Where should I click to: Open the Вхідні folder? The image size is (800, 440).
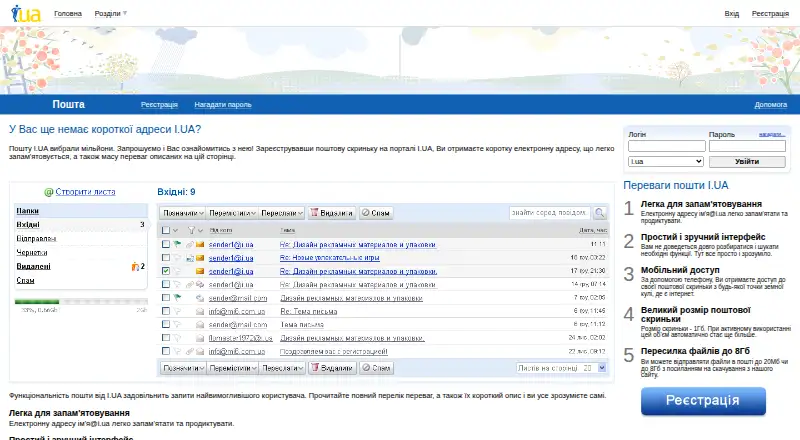[28, 225]
